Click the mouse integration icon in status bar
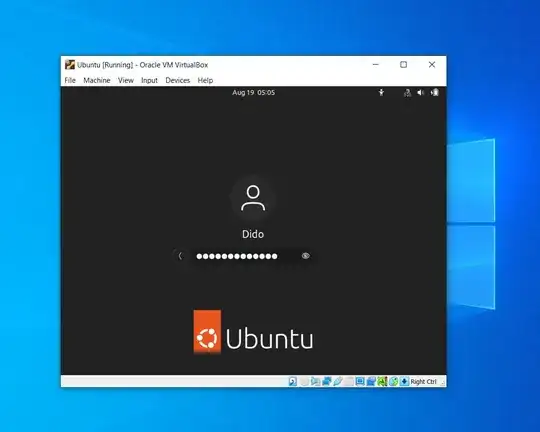Viewport: 540px width, 432px height. 394,381
